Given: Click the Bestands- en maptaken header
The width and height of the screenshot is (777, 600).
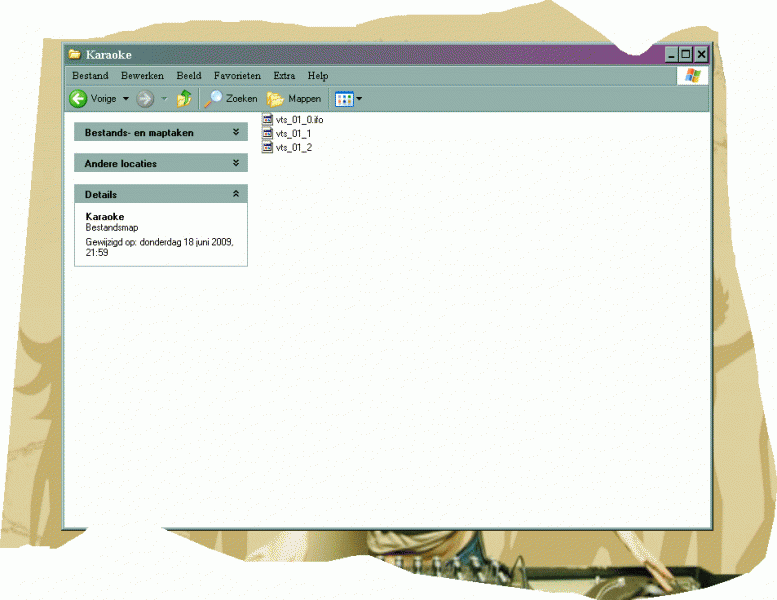Looking at the screenshot, I should pyautogui.click(x=161, y=132).
